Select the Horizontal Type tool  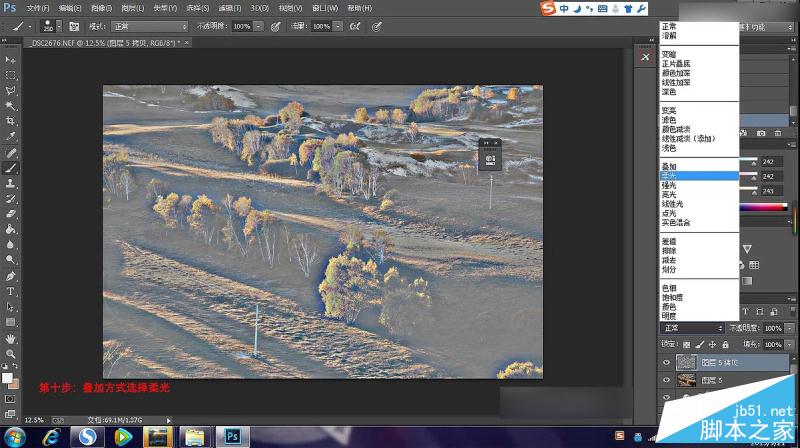pos(10,291)
